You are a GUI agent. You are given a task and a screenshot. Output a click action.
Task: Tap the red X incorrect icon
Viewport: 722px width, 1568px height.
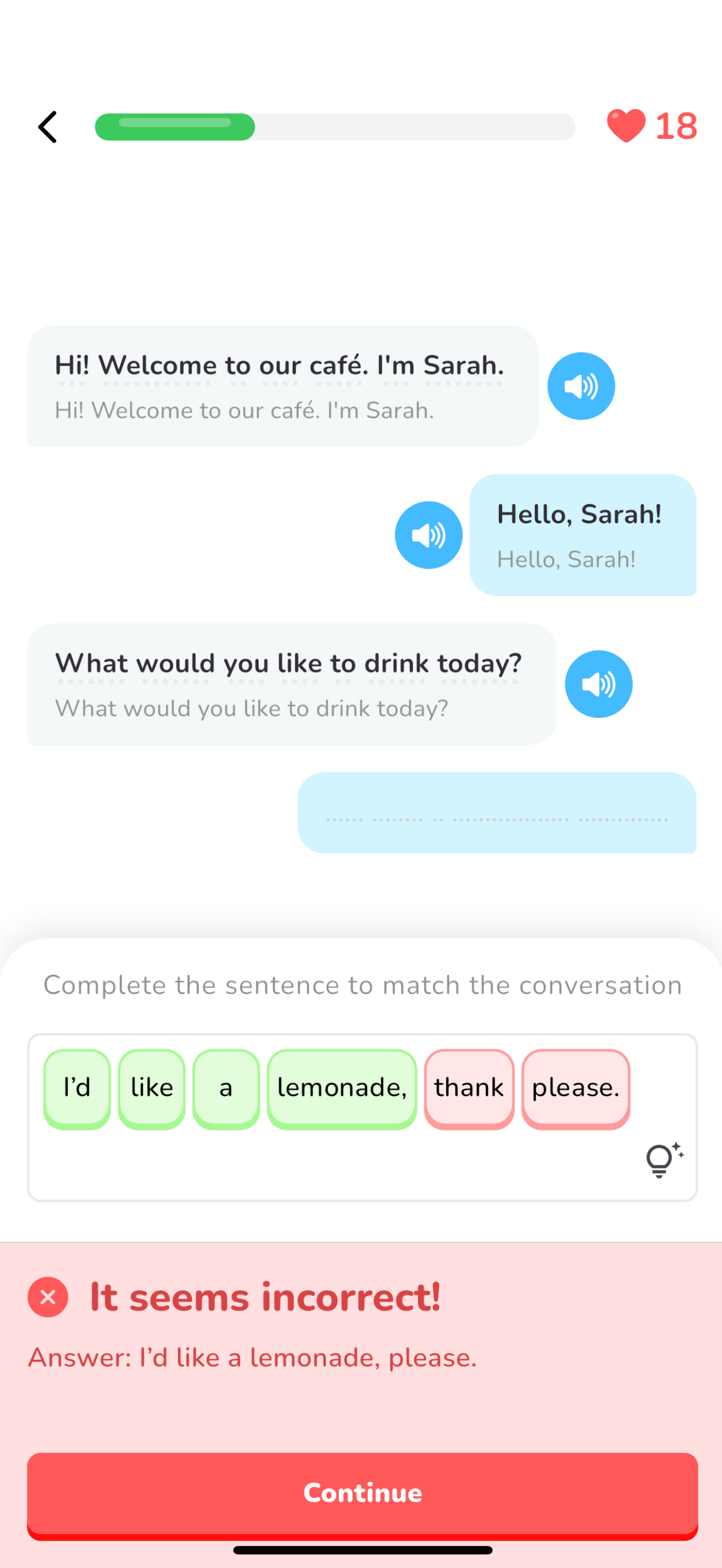[48, 1296]
